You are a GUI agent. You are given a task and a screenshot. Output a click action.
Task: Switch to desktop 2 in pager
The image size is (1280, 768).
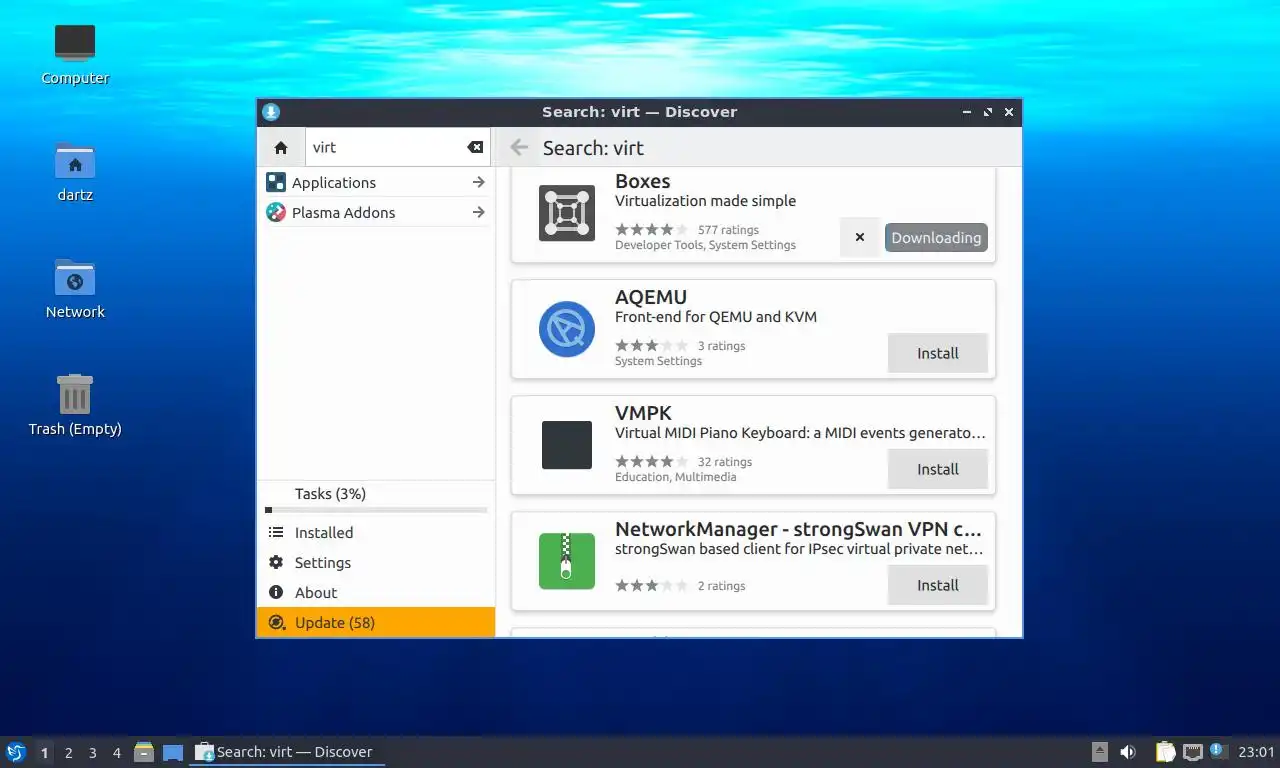pyautogui.click(x=68, y=753)
